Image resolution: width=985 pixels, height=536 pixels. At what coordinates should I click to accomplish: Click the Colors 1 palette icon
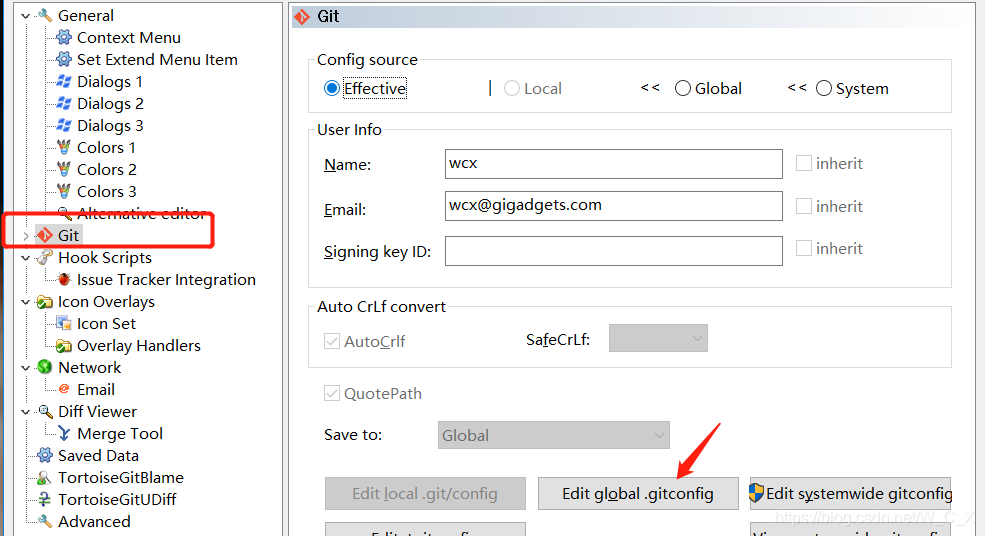click(x=63, y=147)
